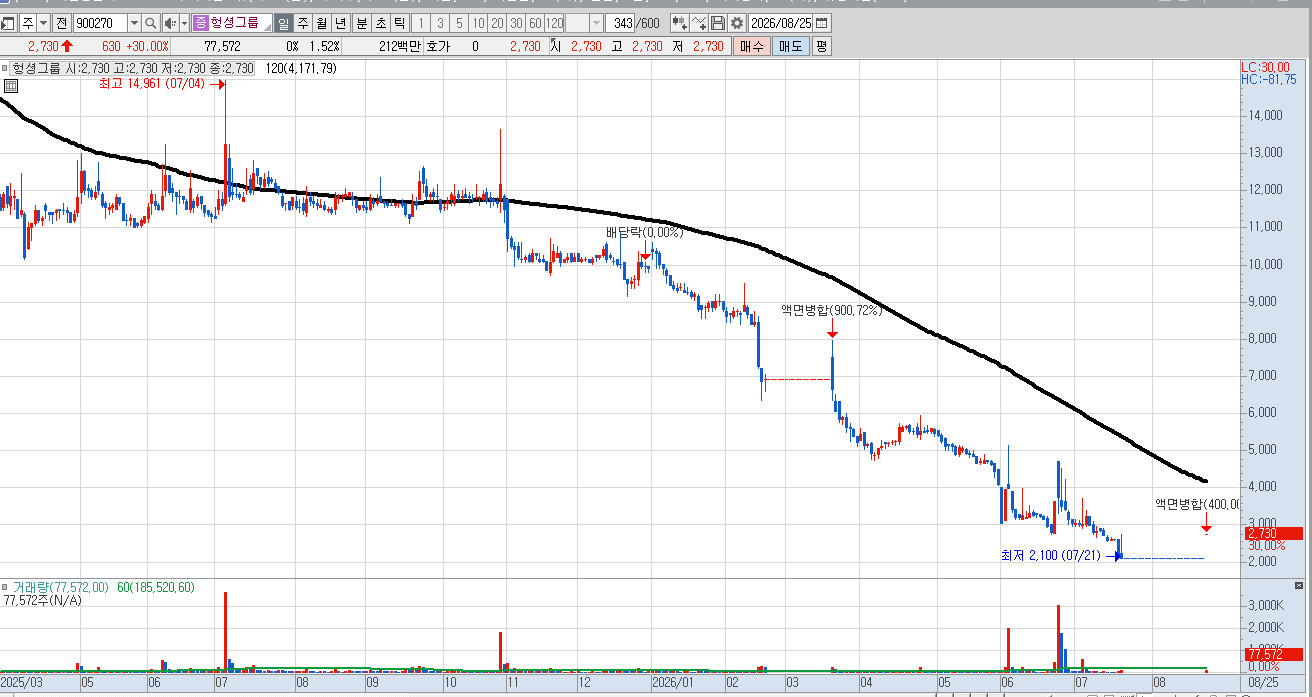Choose interval 20 preset
Screen dimensions: 1312x697
(x=497, y=23)
